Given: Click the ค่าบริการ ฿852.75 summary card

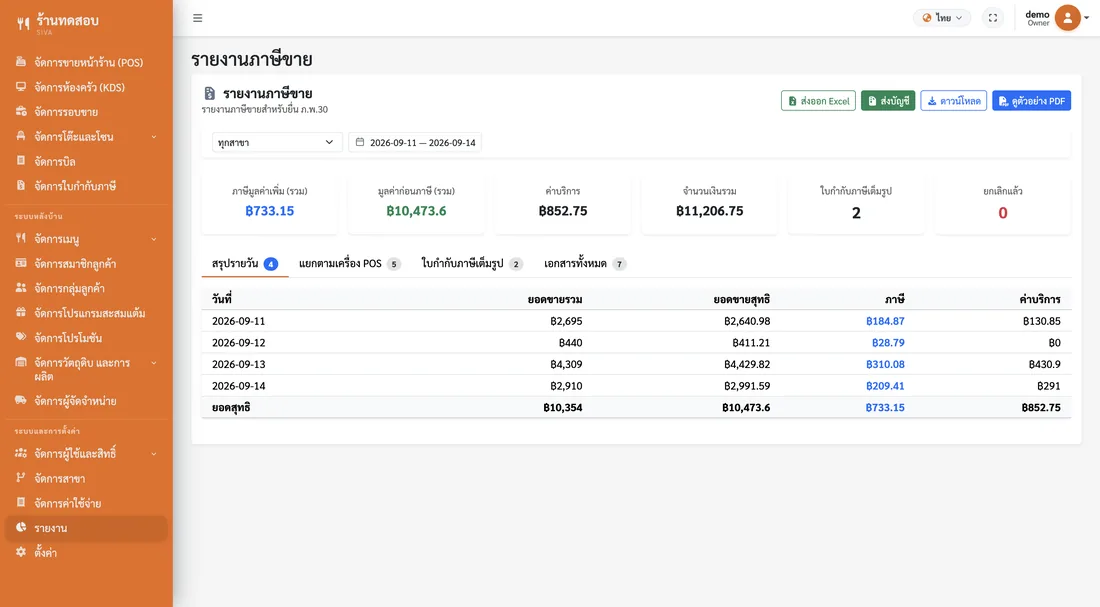Looking at the screenshot, I should [563, 204].
